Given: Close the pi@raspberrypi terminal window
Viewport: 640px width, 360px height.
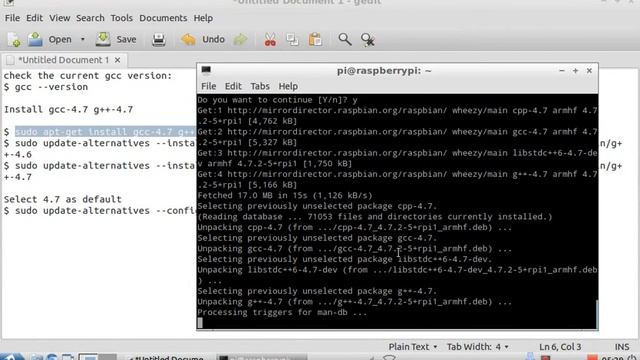Looking at the screenshot, I should point(589,71).
